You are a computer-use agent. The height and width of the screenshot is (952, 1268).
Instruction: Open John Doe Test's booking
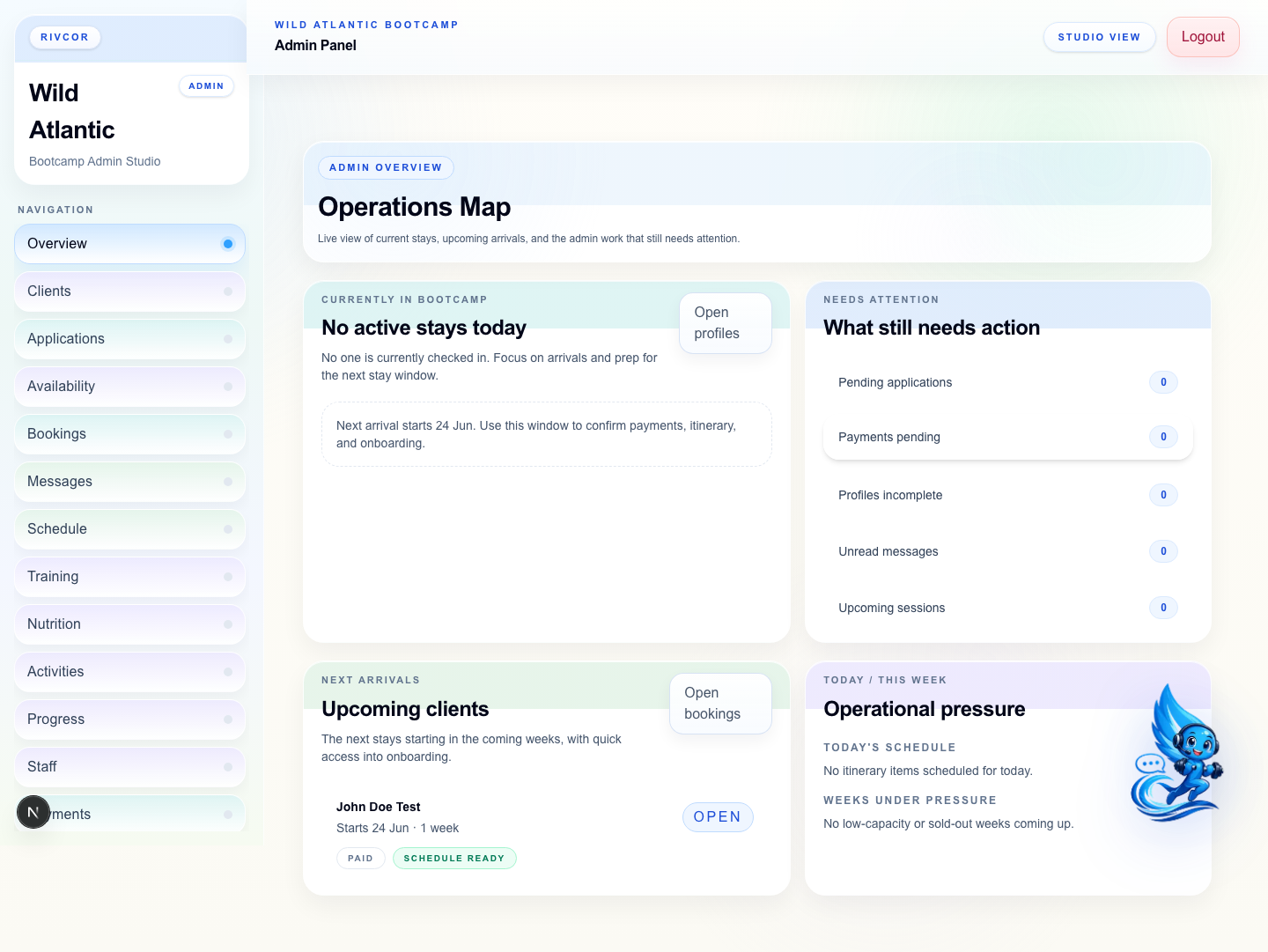(718, 817)
